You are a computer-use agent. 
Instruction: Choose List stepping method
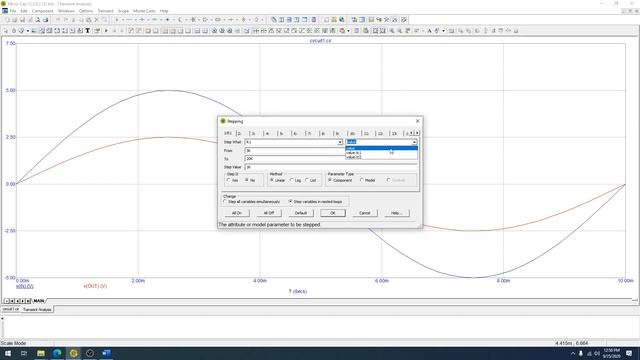[310, 180]
